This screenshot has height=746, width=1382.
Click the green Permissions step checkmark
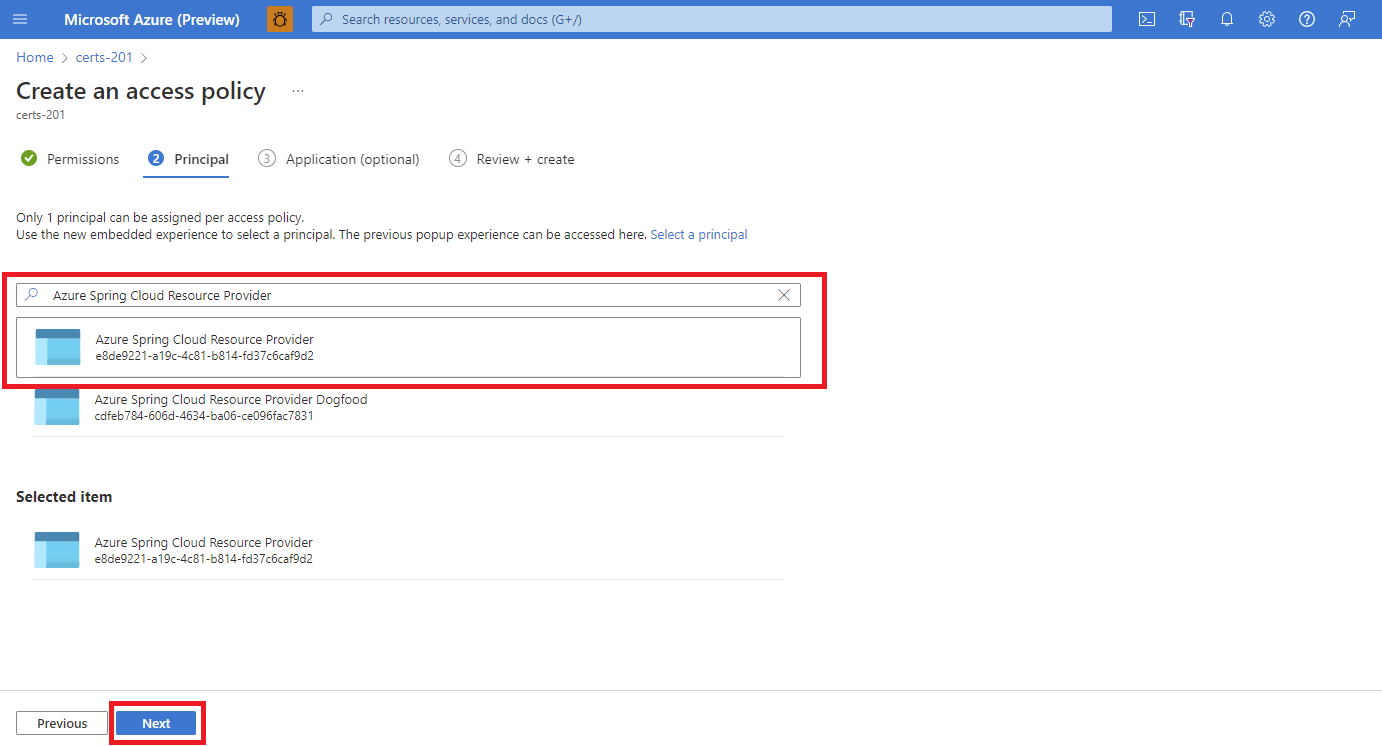click(x=29, y=159)
